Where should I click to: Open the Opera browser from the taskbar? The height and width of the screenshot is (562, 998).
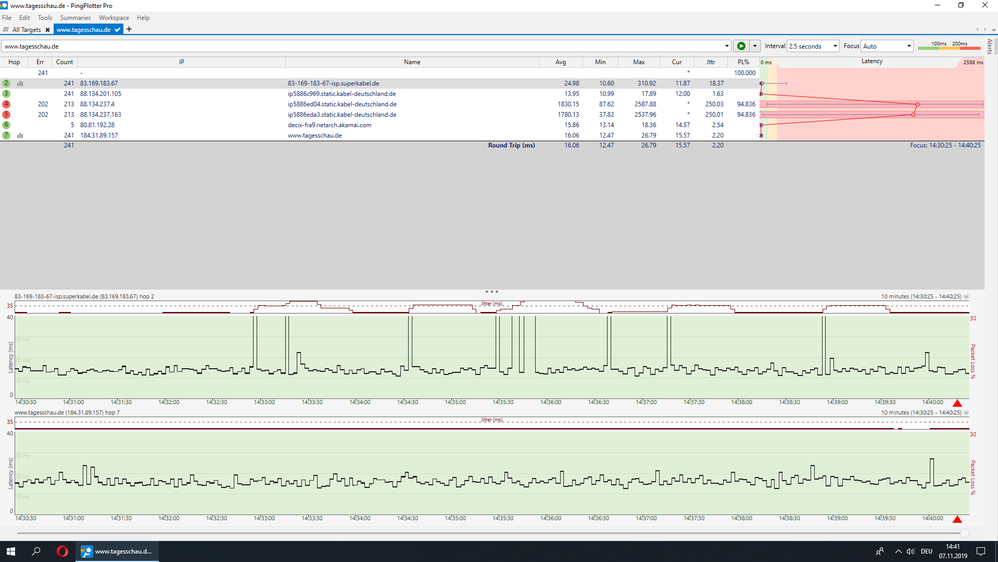click(61, 551)
